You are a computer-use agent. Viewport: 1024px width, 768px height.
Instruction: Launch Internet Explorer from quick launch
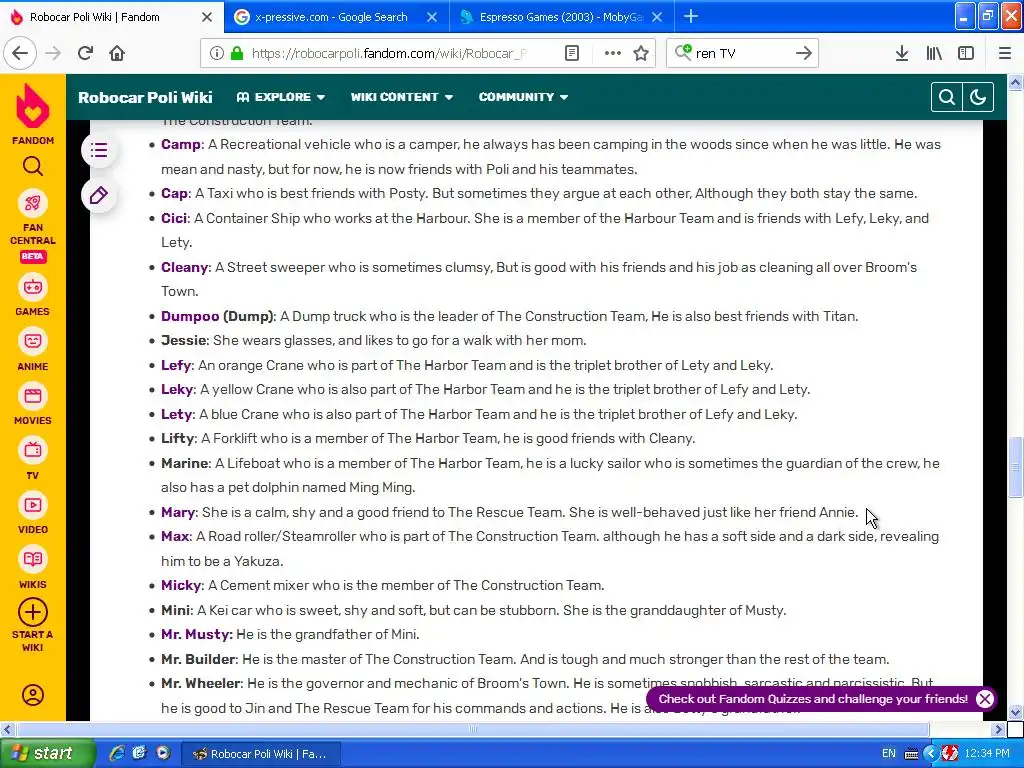tap(117, 753)
